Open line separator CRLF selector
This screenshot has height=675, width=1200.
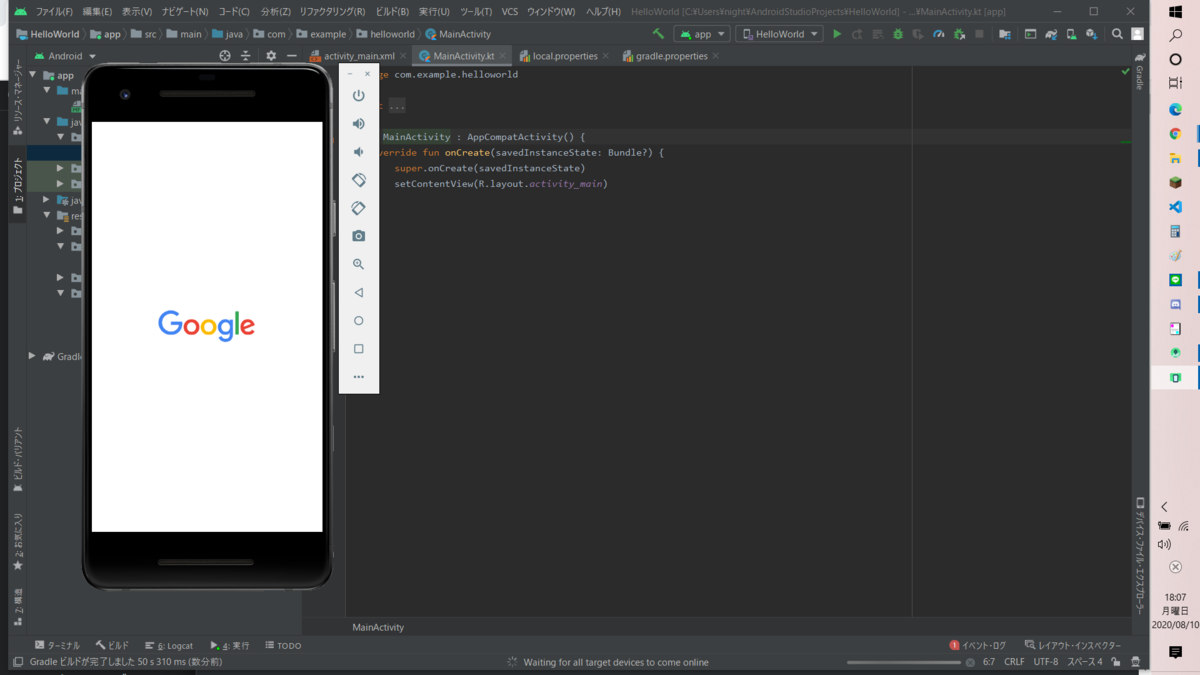(1014, 662)
